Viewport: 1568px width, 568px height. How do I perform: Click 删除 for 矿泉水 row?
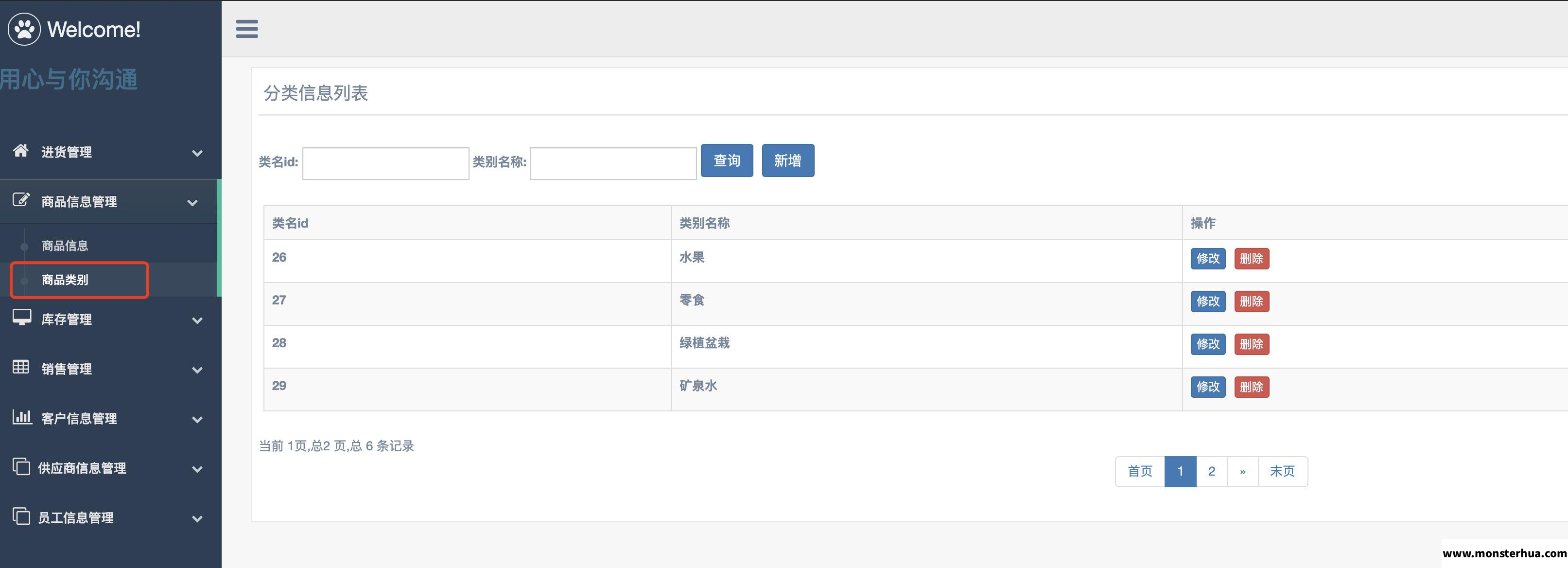point(1252,387)
